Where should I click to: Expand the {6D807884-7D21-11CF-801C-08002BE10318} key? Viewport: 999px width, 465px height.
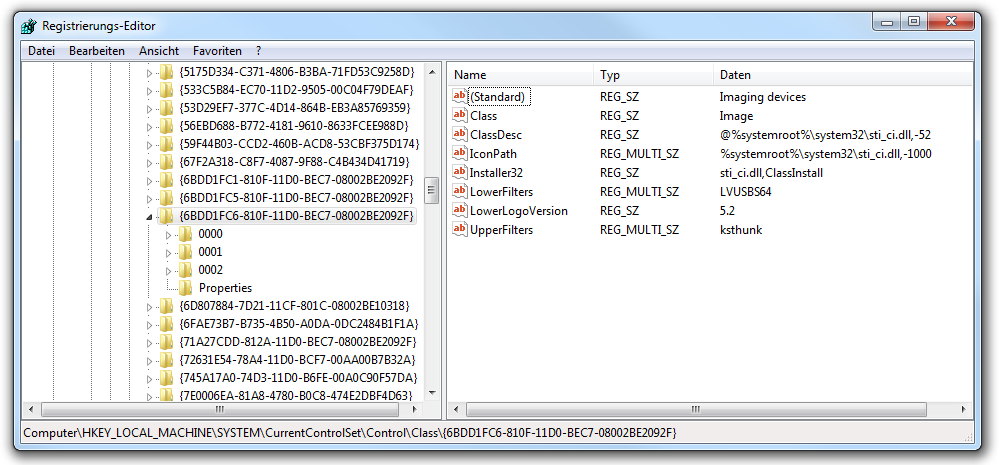150,306
